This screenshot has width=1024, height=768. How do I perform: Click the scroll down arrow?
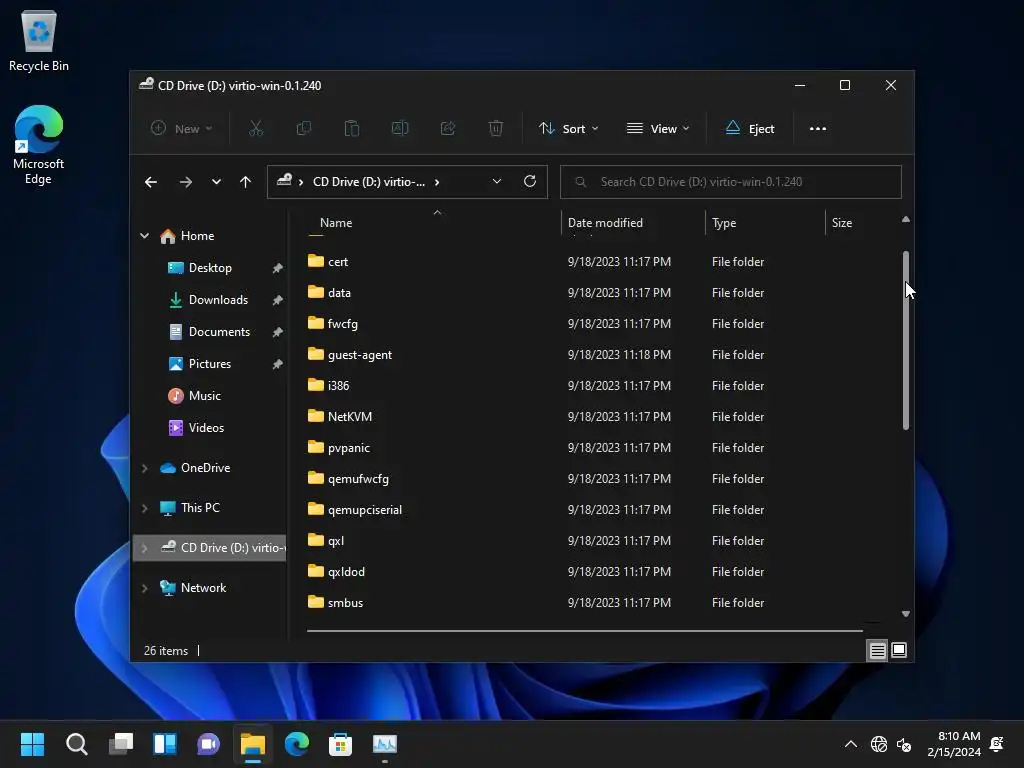[906, 613]
